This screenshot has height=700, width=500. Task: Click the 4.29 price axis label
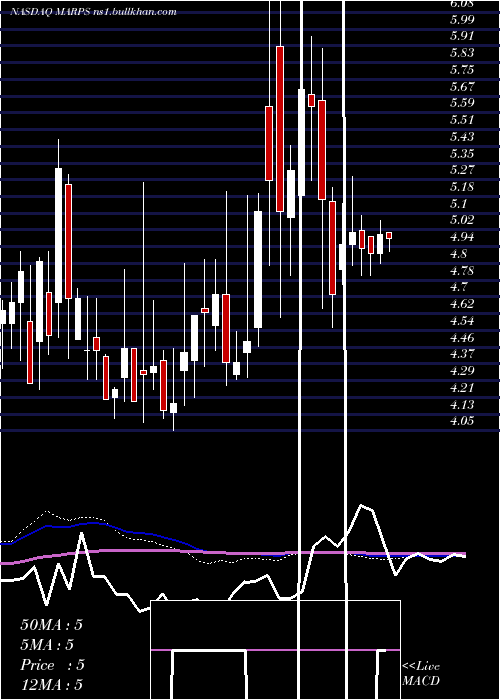pos(462,371)
